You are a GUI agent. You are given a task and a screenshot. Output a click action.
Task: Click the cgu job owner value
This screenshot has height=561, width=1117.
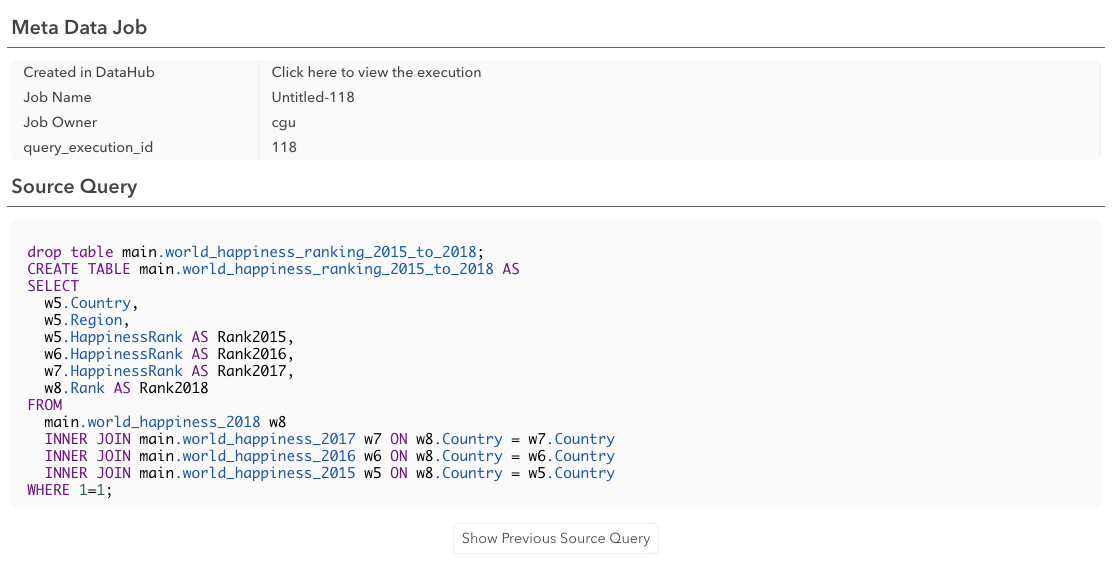click(x=284, y=122)
